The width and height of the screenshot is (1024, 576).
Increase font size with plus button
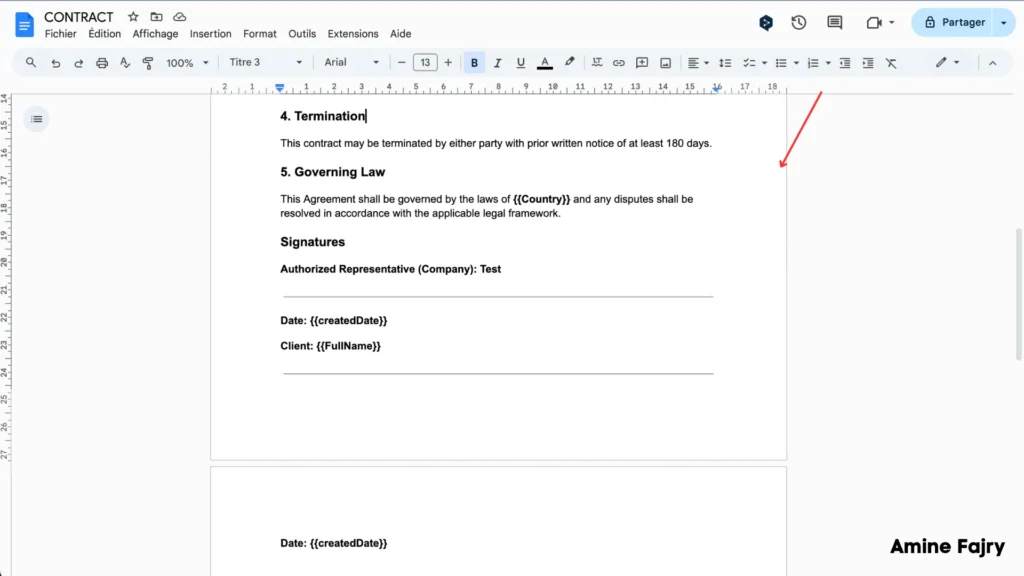point(448,63)
